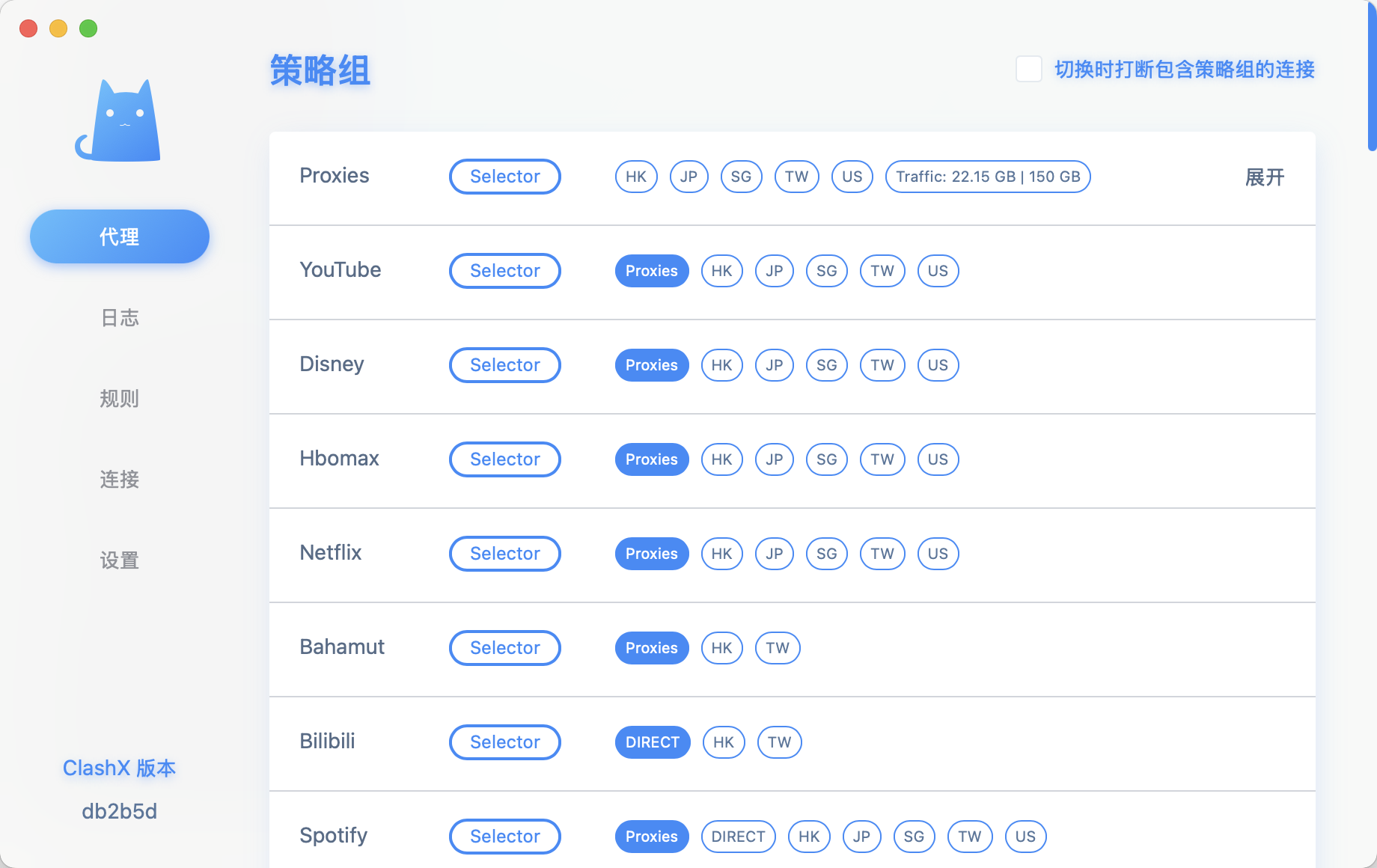The height and width of the screenshot is (868, 1377).
Task: Click the ClashX 版本 label
Action: [120, 768]
